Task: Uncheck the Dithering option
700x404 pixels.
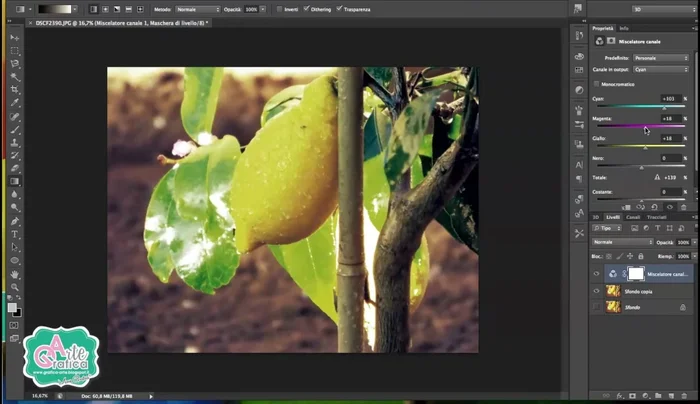Action: (x=307, y=9)
